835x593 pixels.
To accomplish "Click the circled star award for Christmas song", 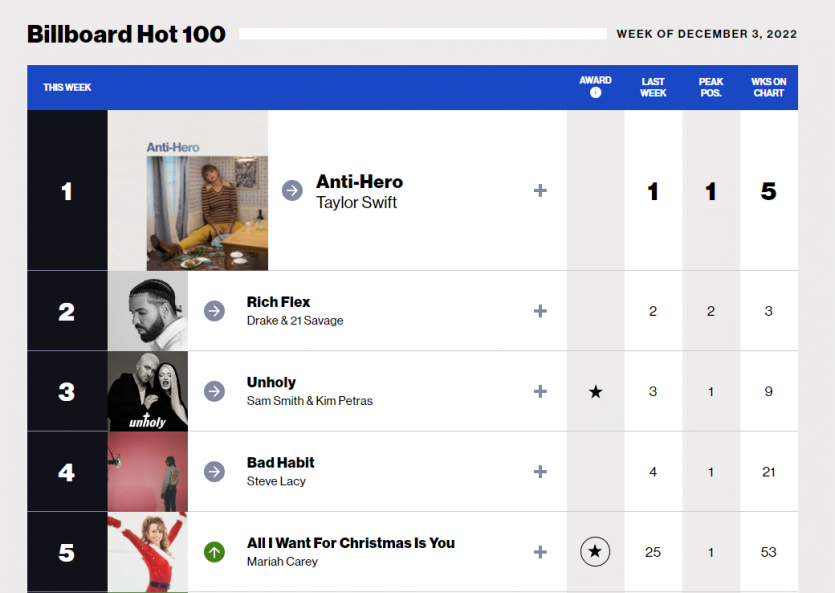I will (595, 552).
